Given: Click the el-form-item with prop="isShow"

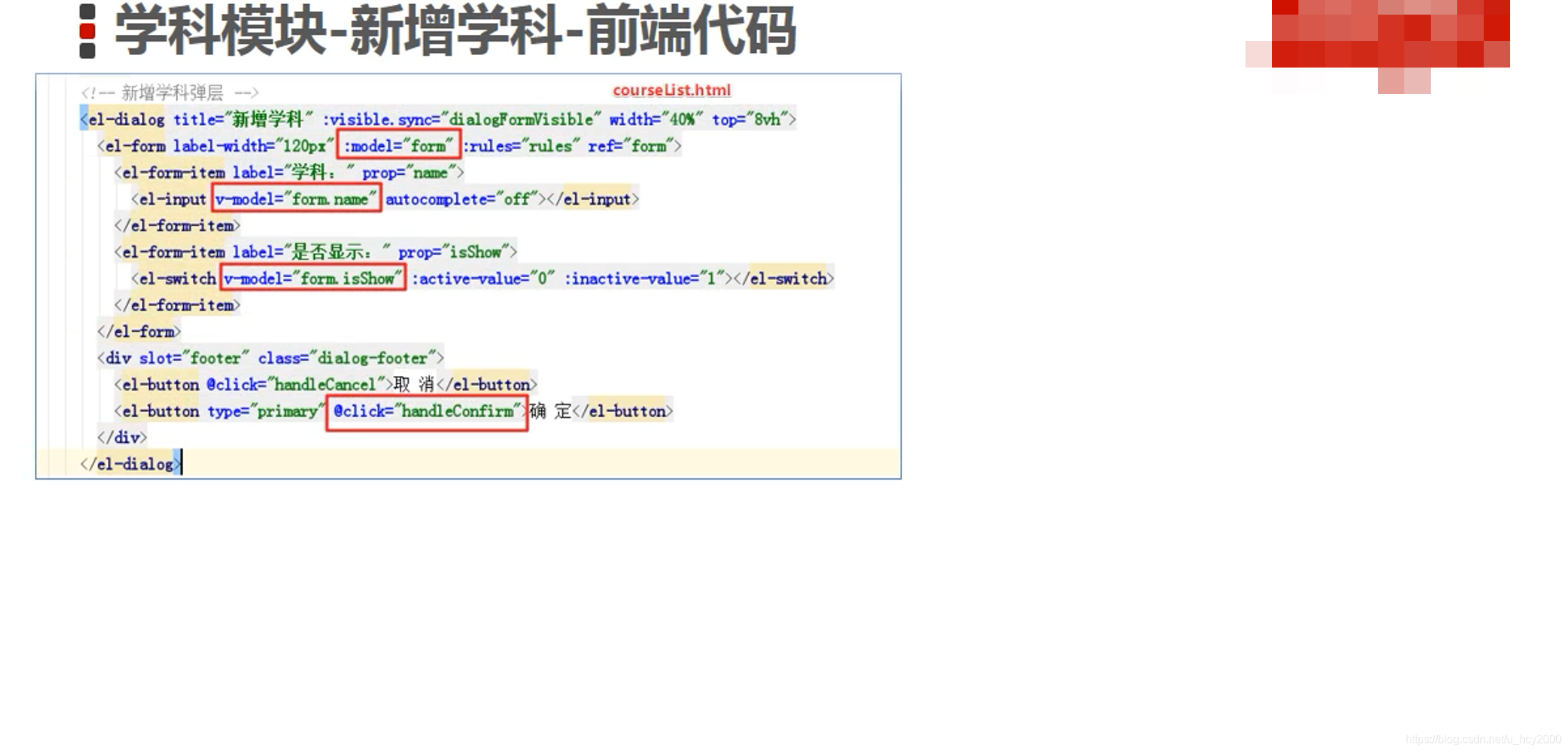Looking at the screenshot, I should [x=316, y=252].
